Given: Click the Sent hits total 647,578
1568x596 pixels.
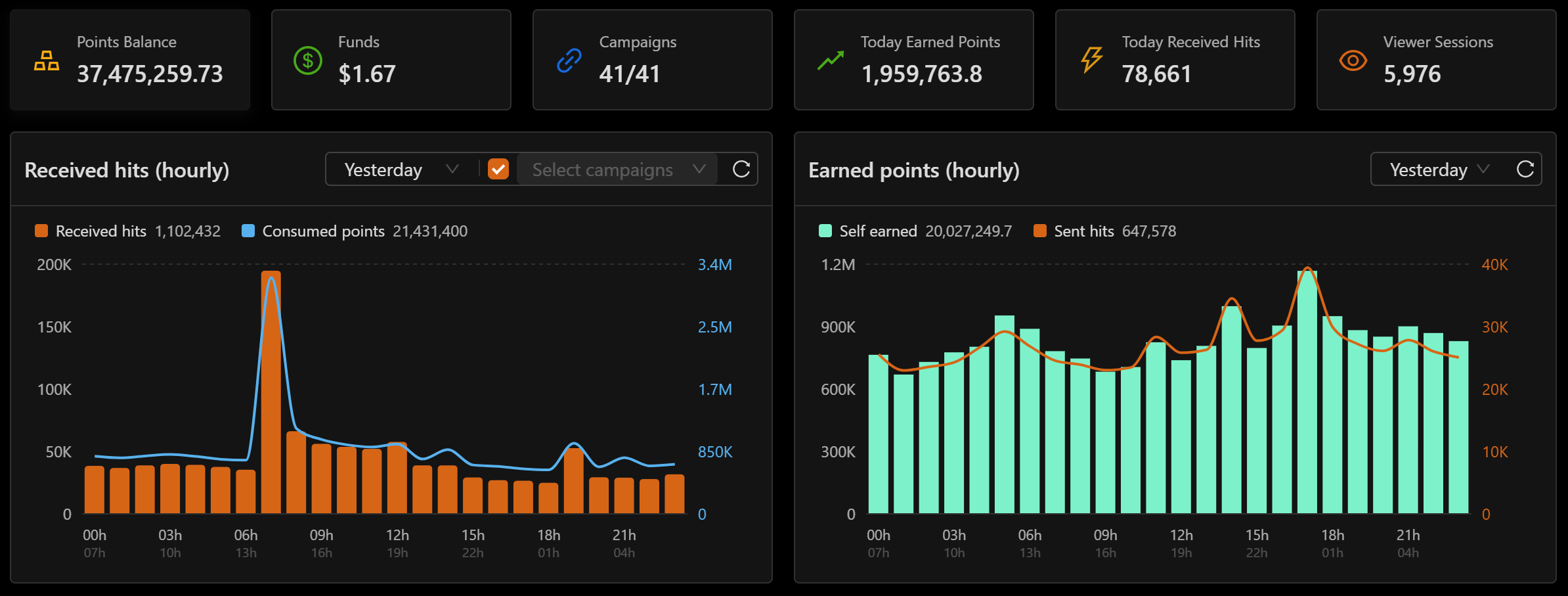Looking at the screenshot, I should (x=1149, y=231).
